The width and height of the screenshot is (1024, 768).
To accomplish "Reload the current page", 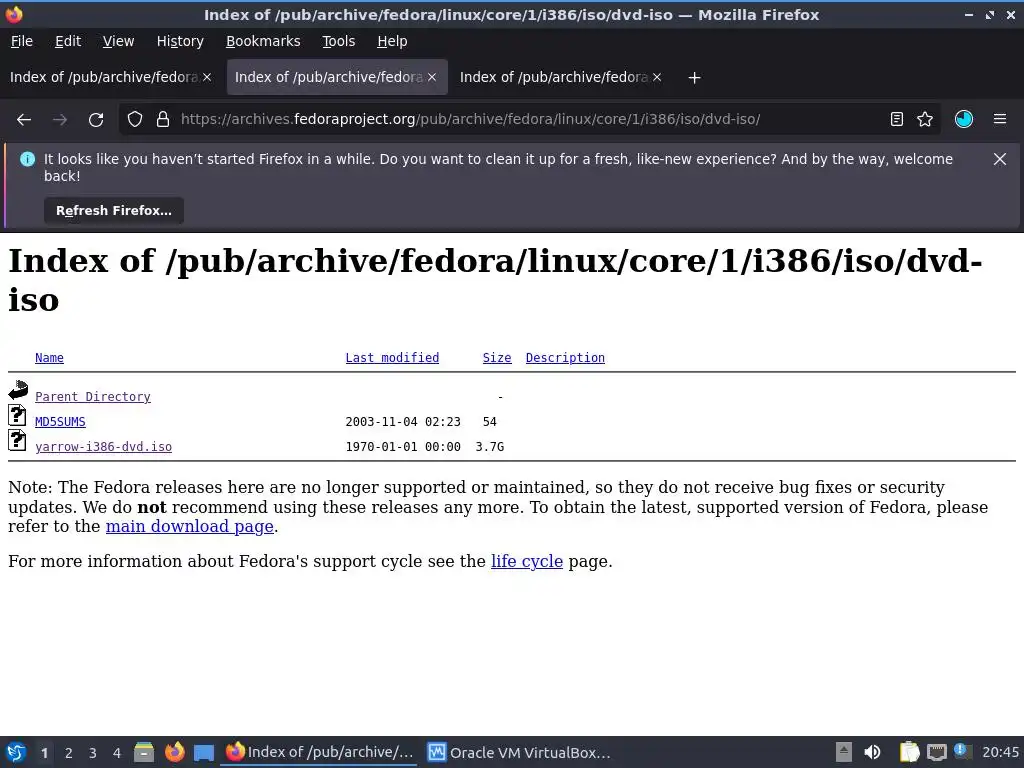I will [x=96, y=120].
